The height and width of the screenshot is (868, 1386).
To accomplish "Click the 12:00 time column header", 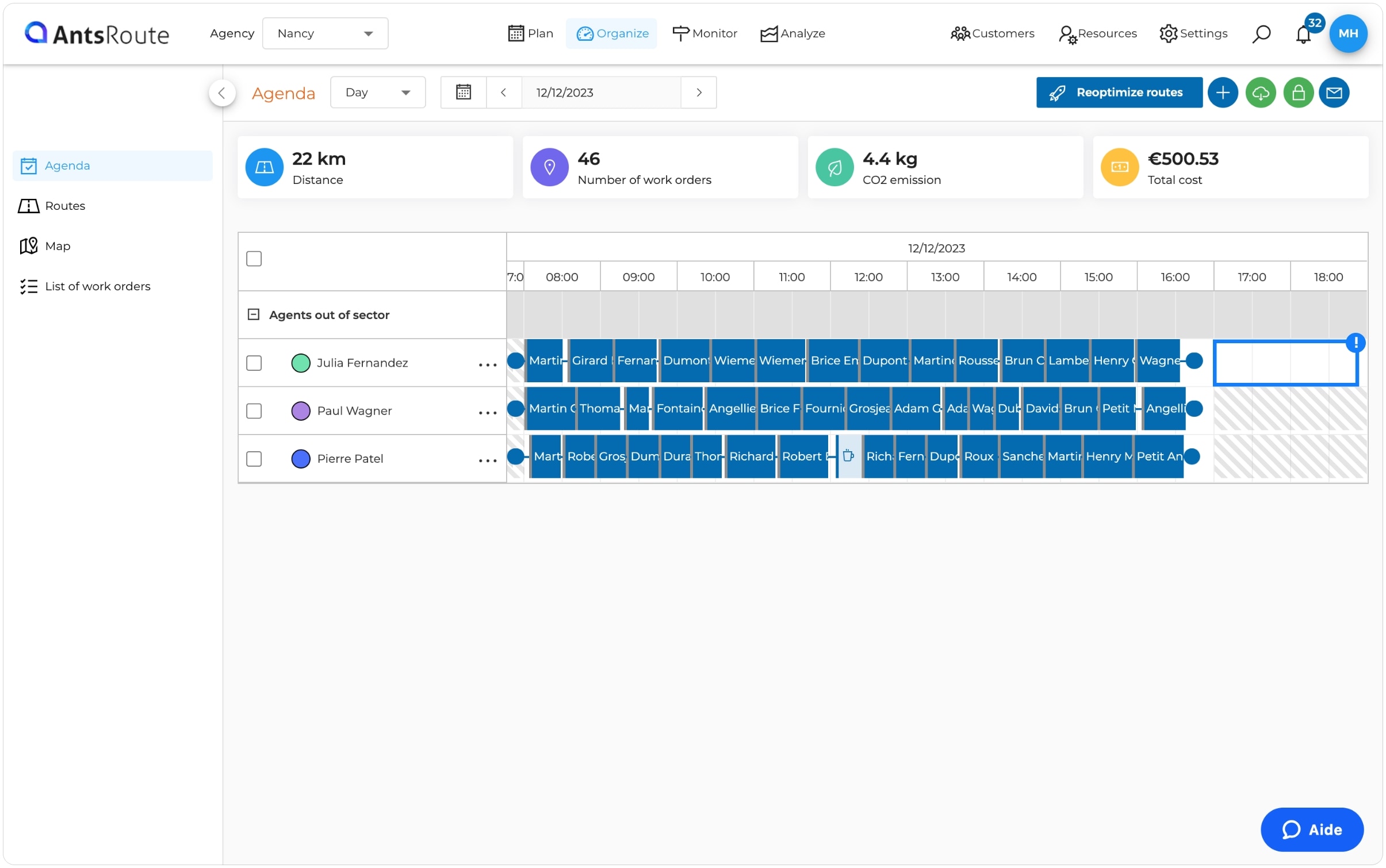I will (868, 277).
